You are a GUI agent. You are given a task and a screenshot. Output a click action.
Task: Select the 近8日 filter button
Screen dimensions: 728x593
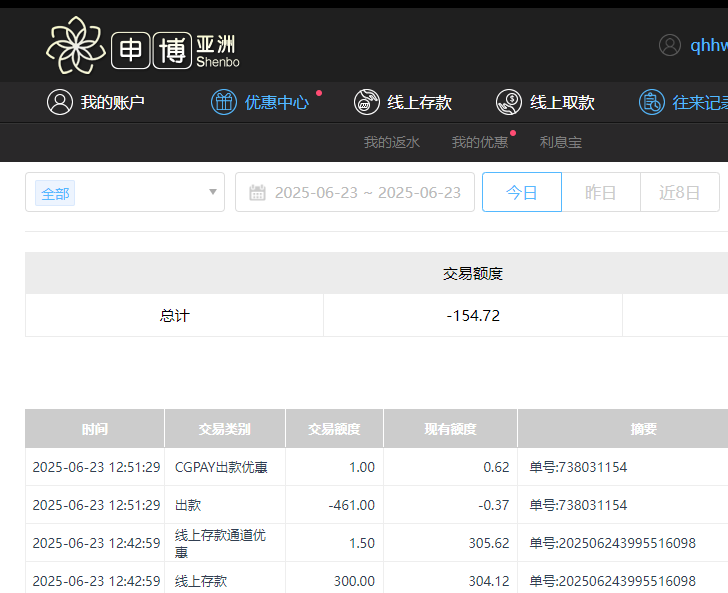point(679,193)
